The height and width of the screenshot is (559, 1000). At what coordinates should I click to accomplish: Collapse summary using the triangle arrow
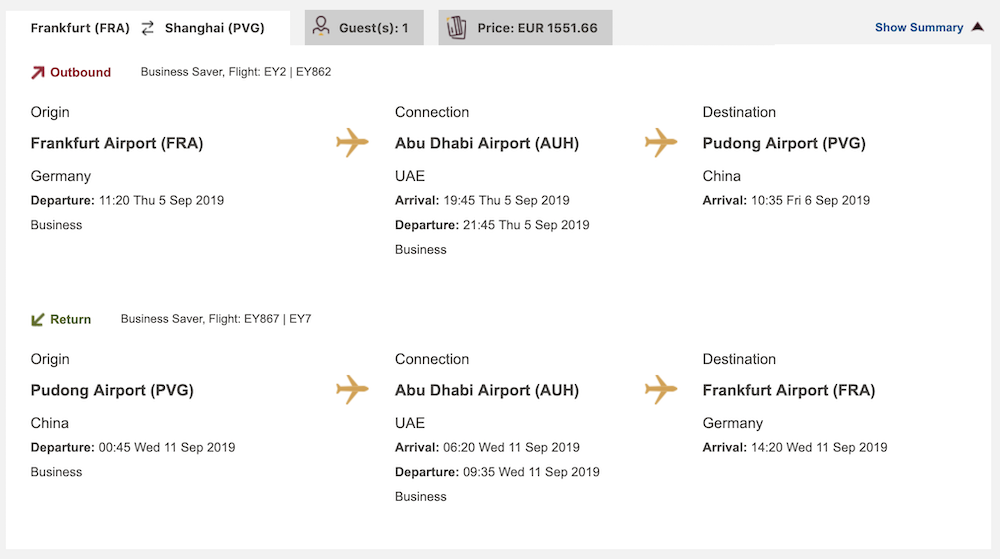[978, 27]
